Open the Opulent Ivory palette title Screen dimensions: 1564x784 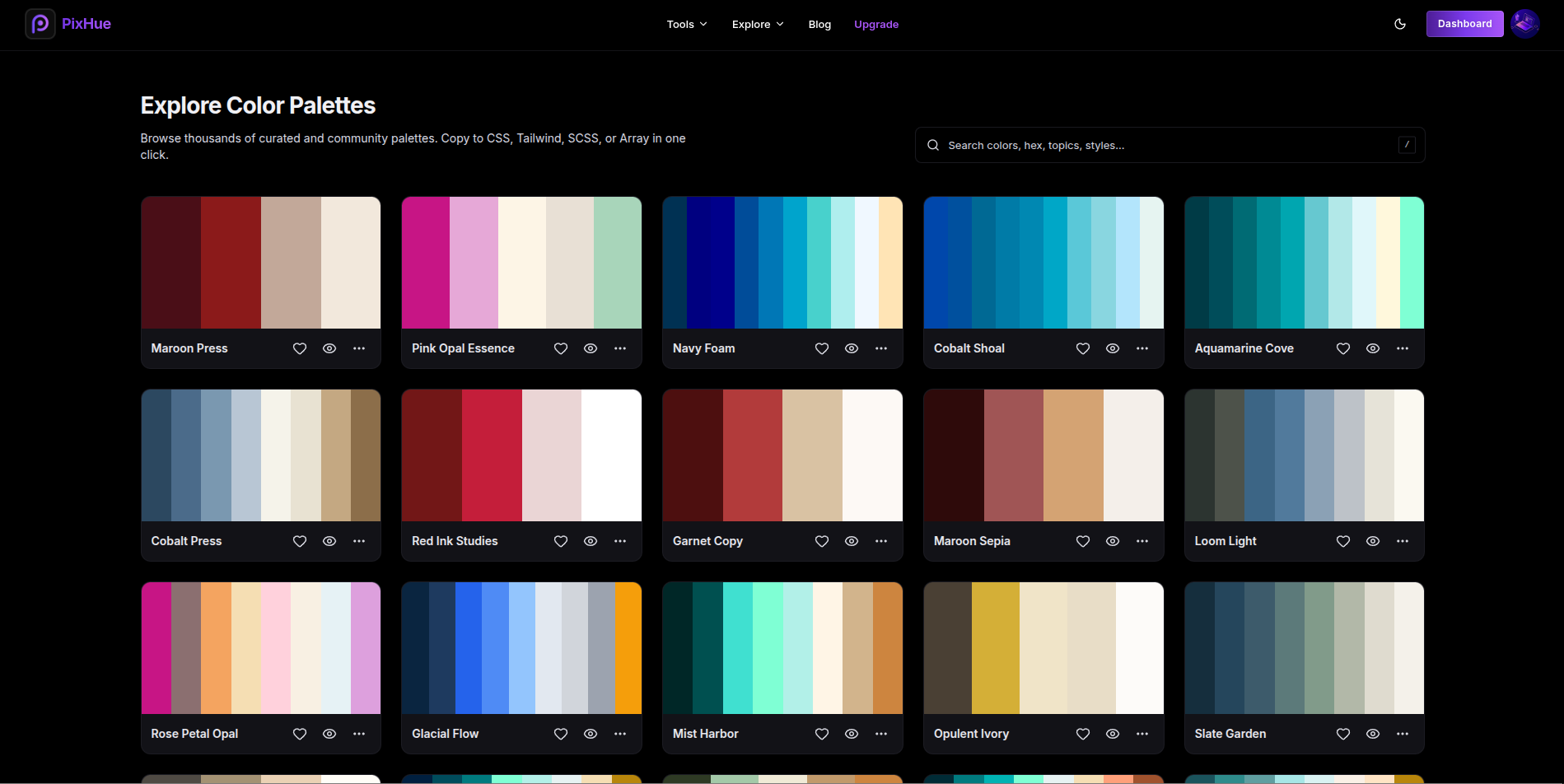click(971, 734)
